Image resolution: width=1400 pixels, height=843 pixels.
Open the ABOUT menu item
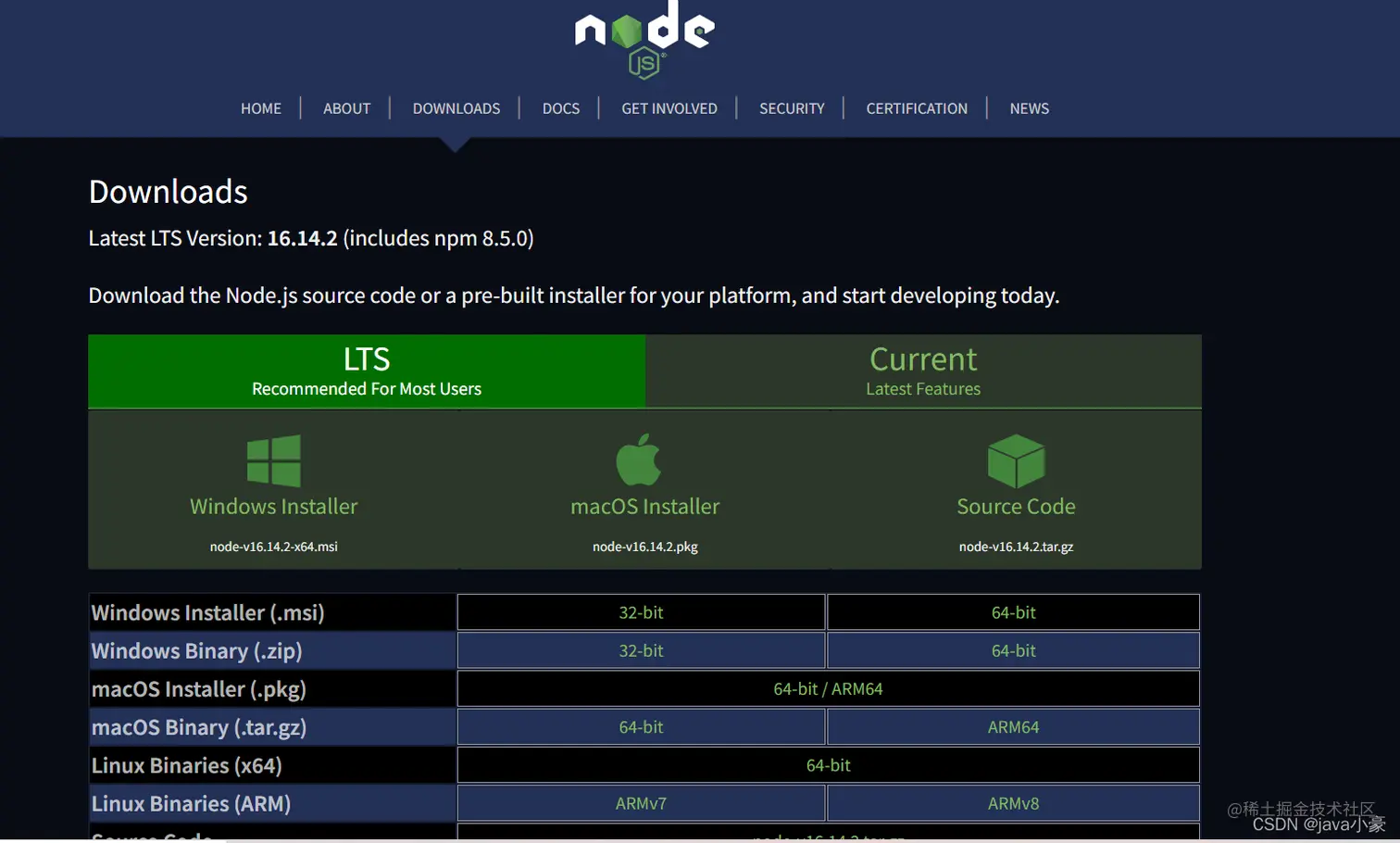pos(346,108)
